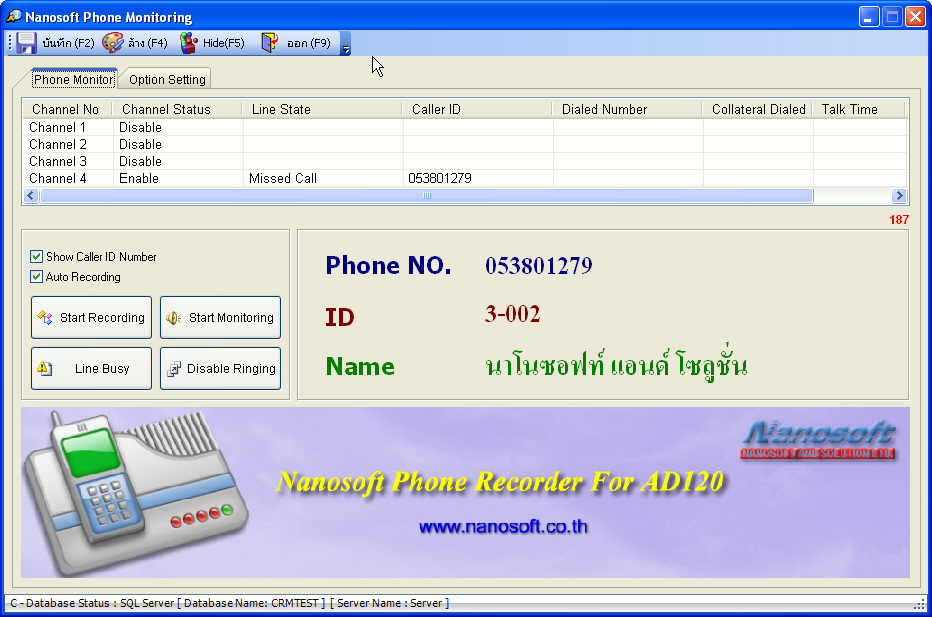932x617 pixels.
Task: Click the Dialed Number column header
Action: pyautogui.click(x=628, y=109)
